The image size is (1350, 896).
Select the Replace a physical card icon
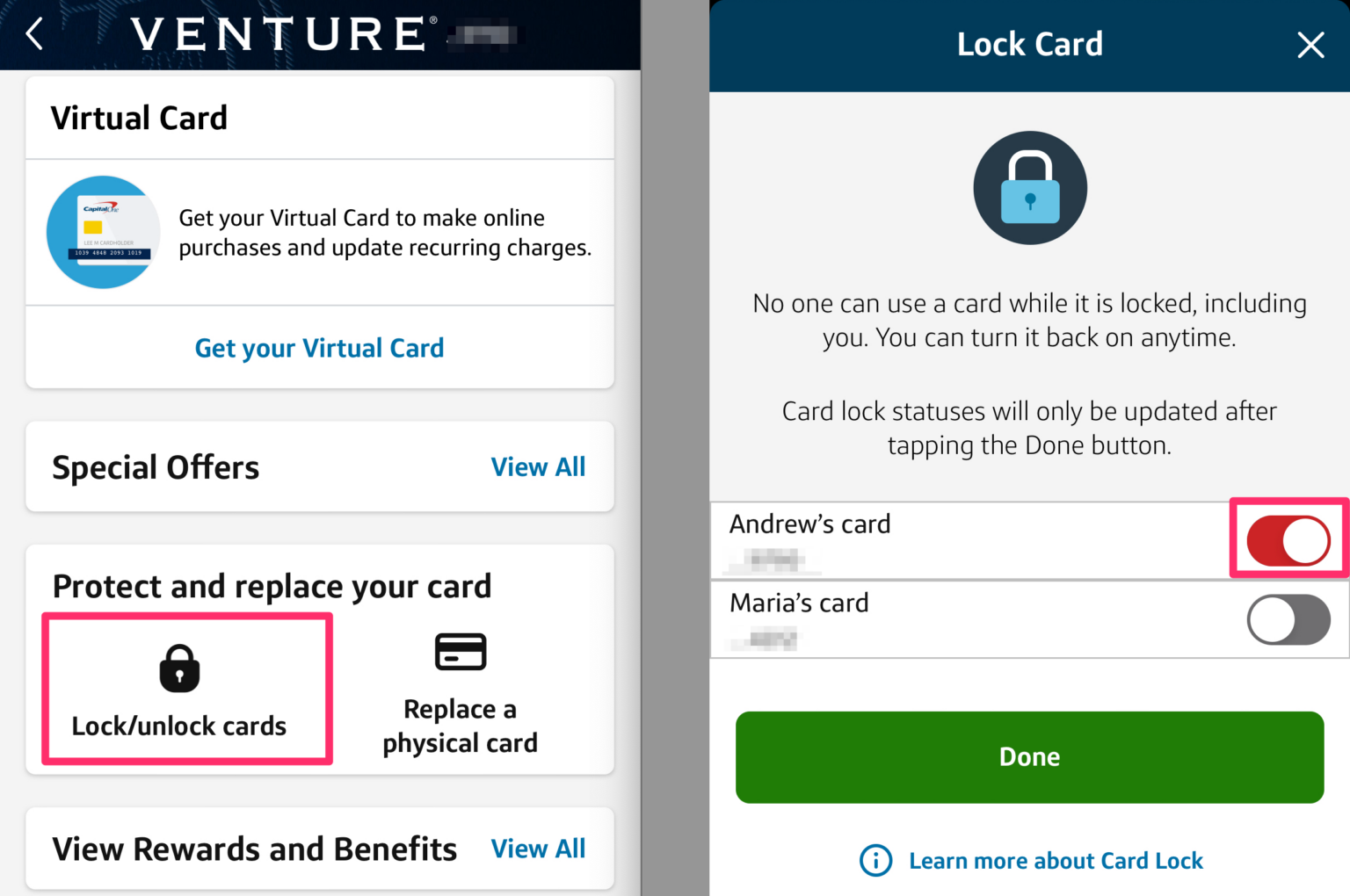click(x=460, y=651)
